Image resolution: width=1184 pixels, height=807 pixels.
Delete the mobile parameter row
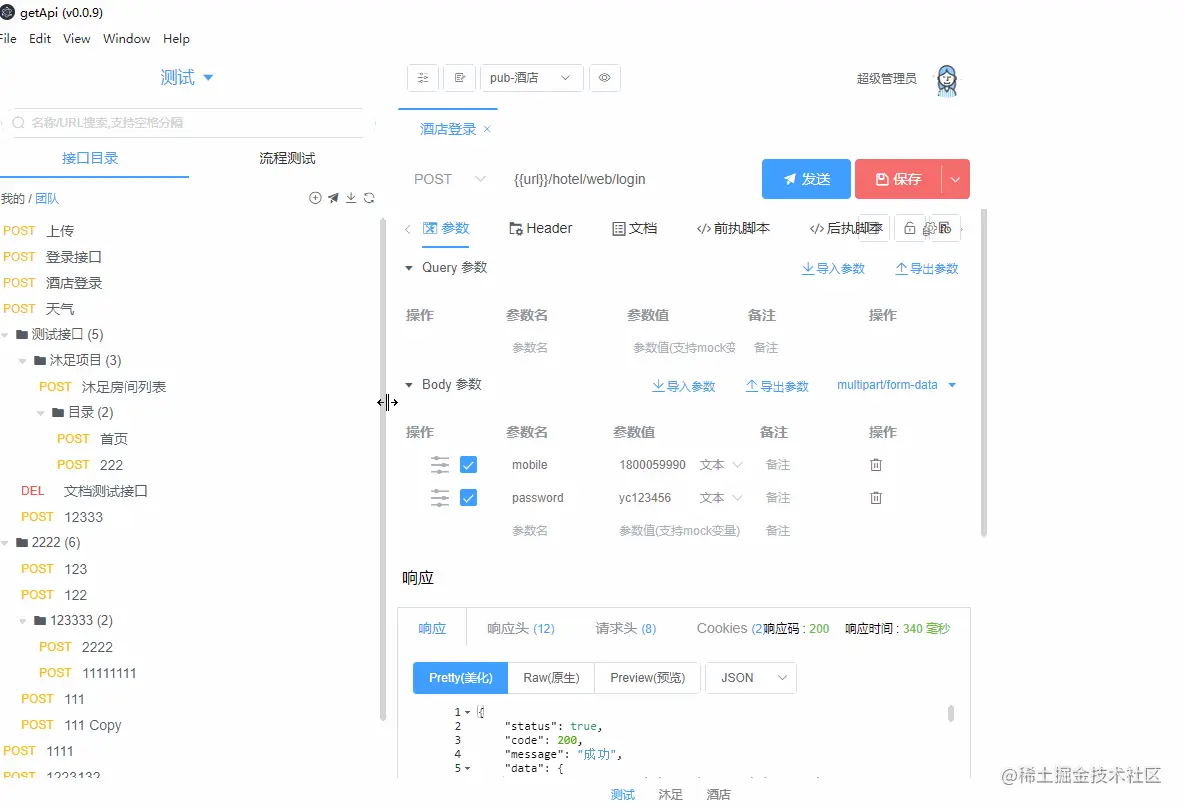click(x=876, y=465)
